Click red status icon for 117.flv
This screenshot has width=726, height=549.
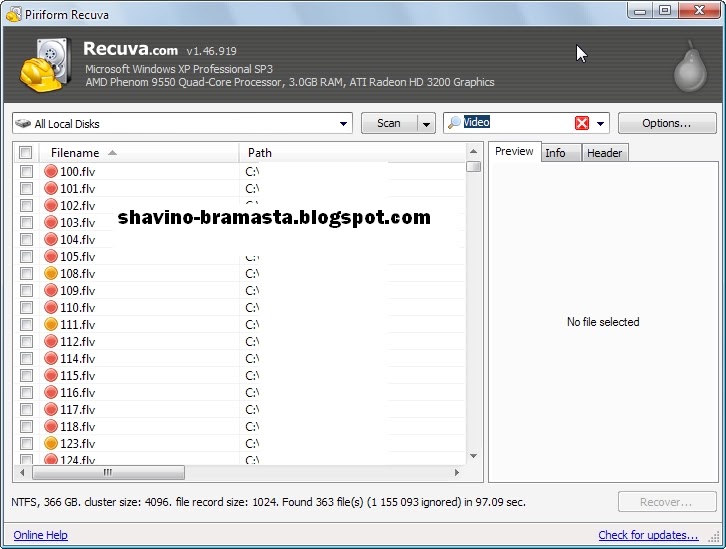click(50, 409)
